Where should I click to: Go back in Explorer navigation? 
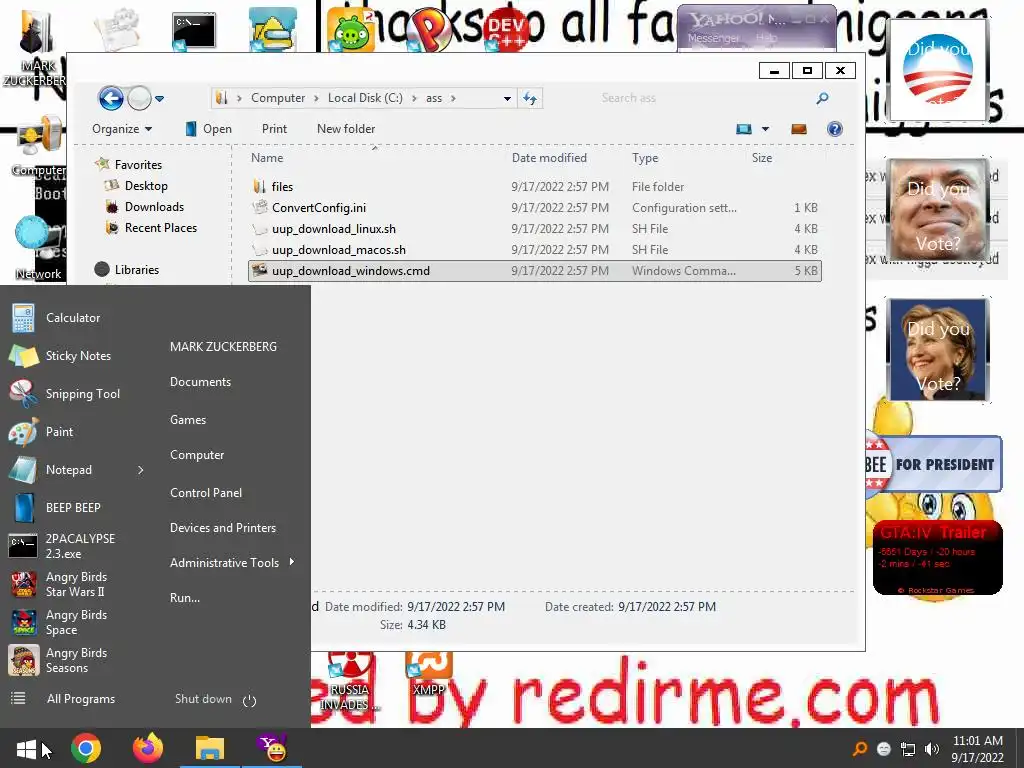(x=111, y=99)
